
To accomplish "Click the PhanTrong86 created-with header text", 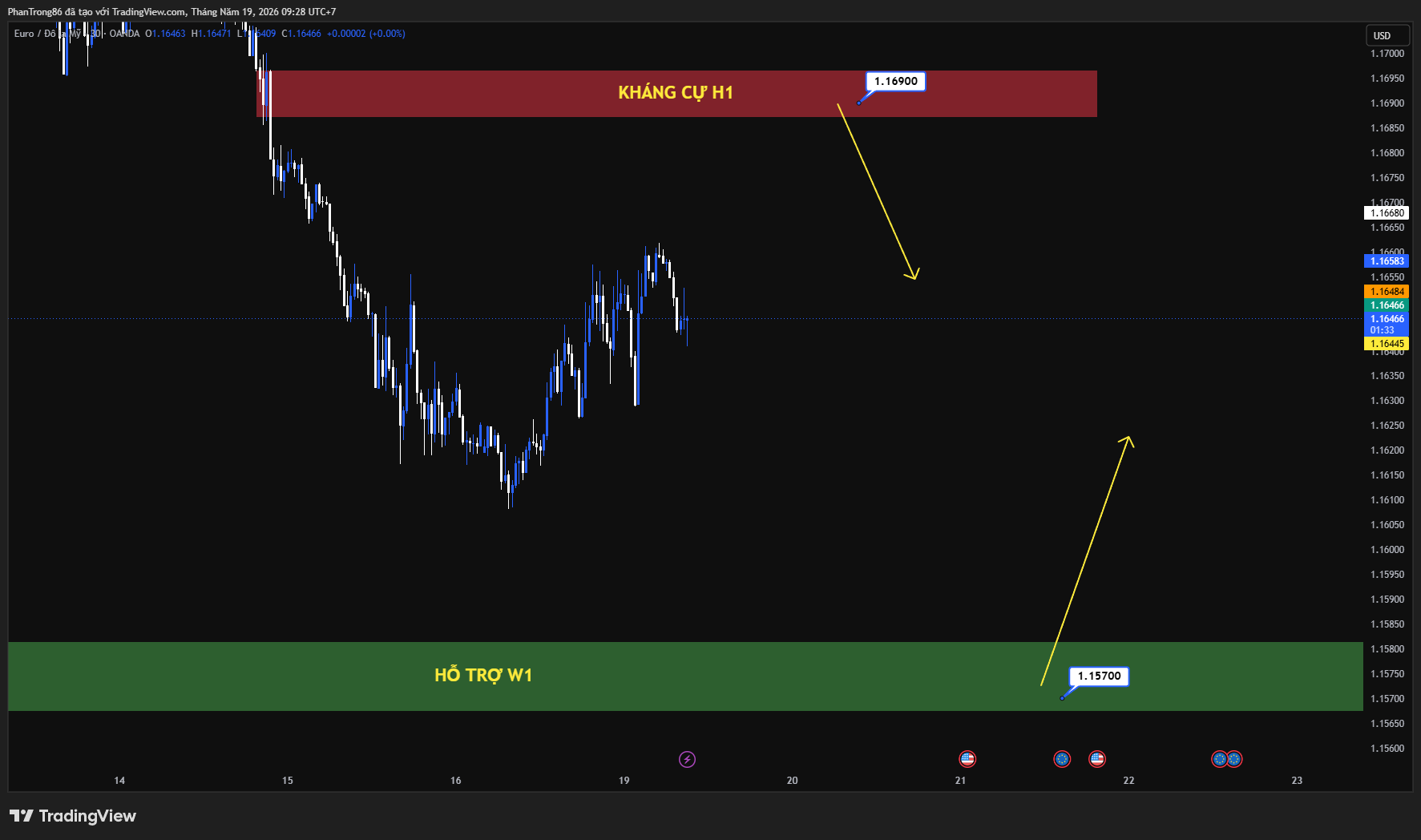I will pyautogui.click(x=172, y=12).
